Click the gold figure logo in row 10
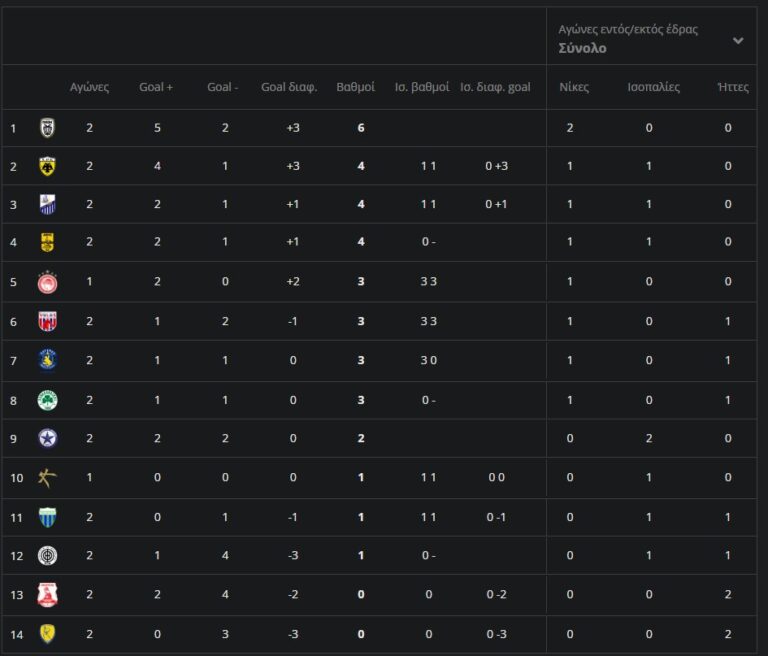 click(x=47, y=477)
